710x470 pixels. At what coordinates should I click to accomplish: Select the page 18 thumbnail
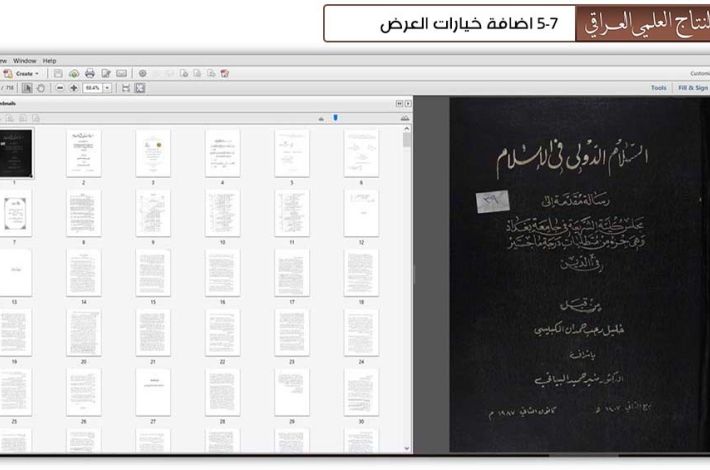coord(361,273)
